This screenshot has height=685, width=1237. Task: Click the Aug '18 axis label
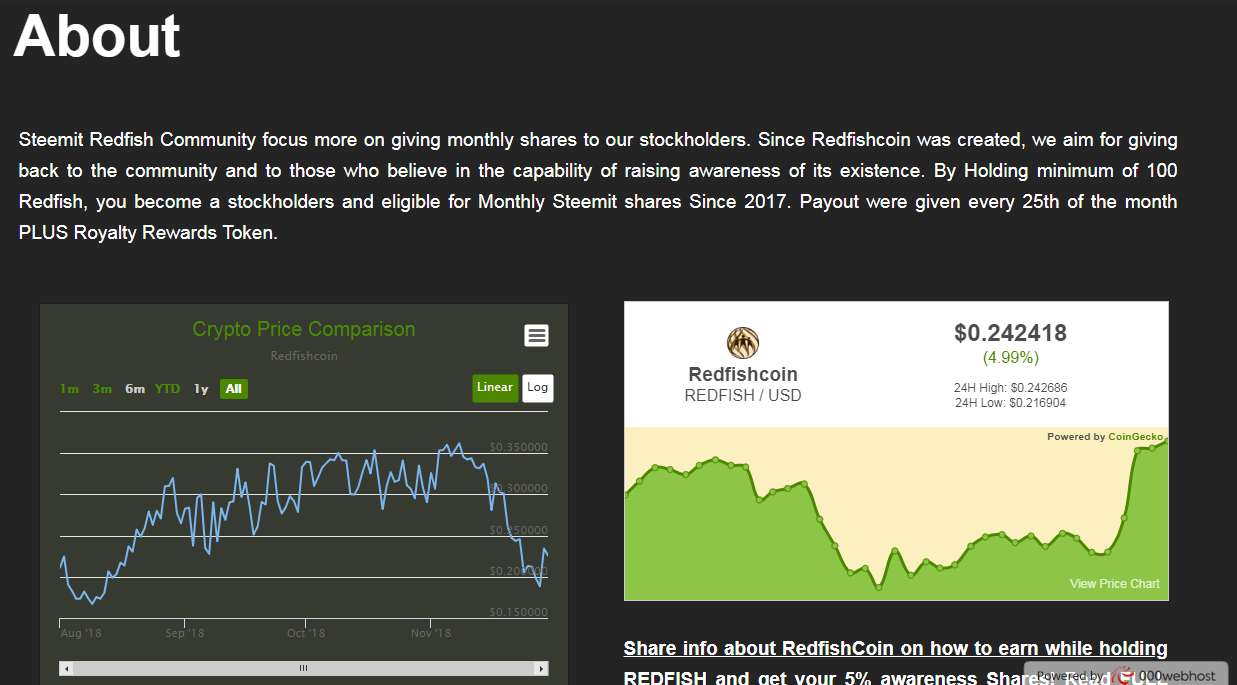81,634
